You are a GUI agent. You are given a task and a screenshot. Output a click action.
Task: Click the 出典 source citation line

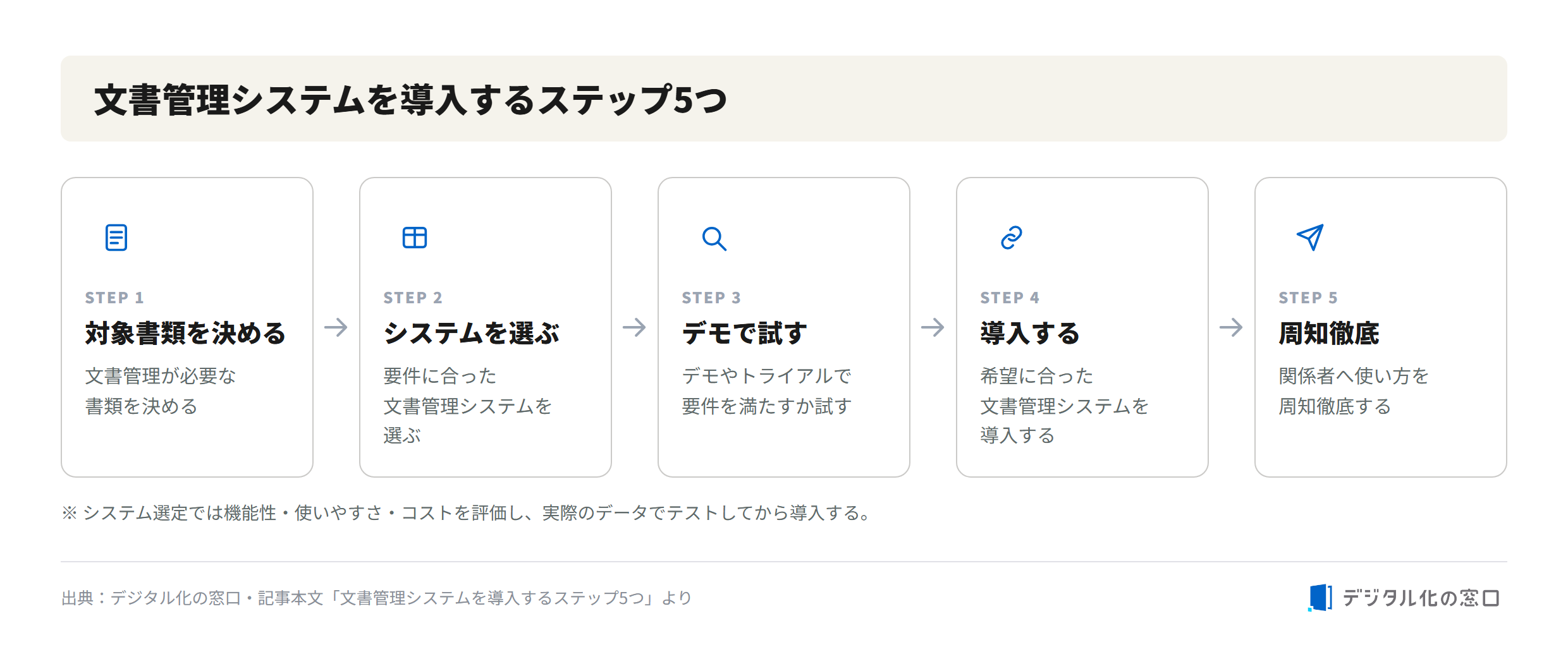click(x=377, y=598)
